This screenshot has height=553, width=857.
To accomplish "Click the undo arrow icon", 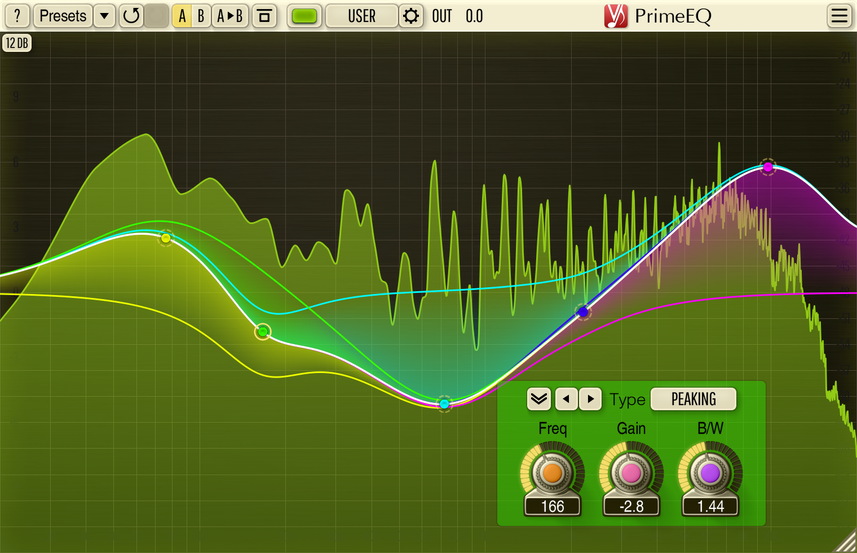I will tap(131, 16).
